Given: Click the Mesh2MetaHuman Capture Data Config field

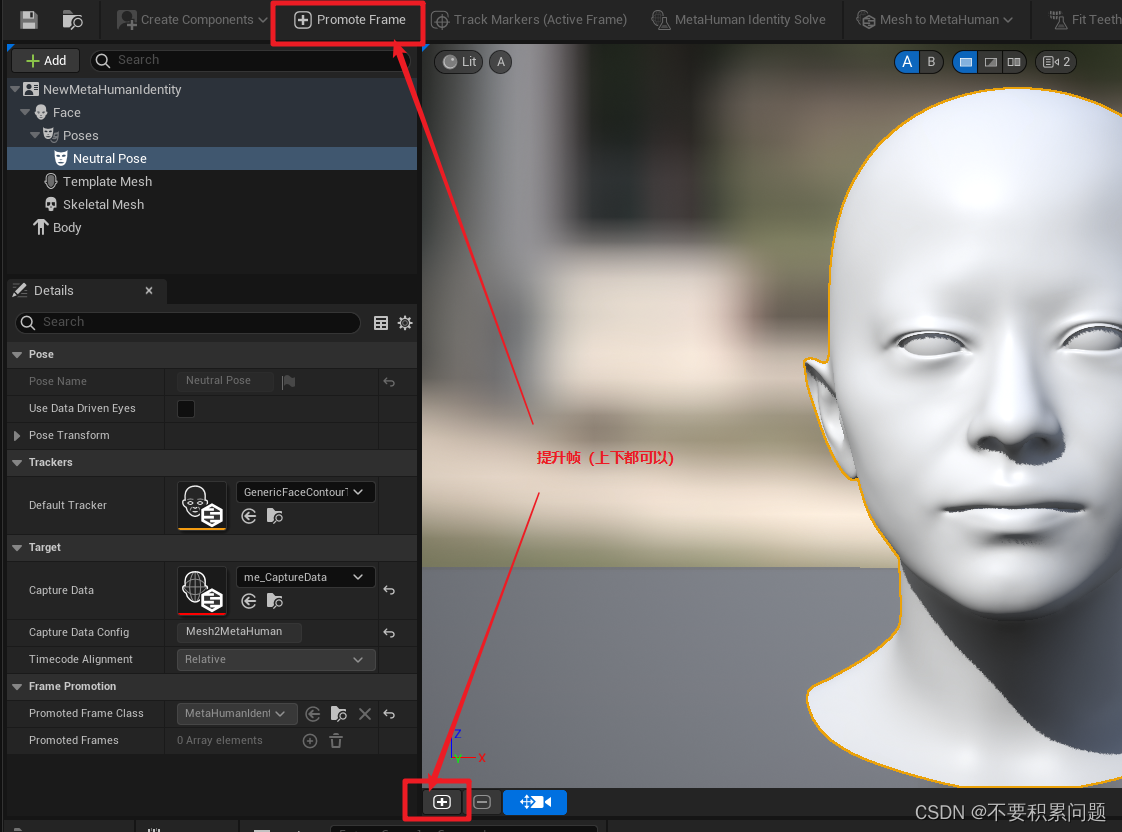Looking at the screenshot, I should pos(239,632).
